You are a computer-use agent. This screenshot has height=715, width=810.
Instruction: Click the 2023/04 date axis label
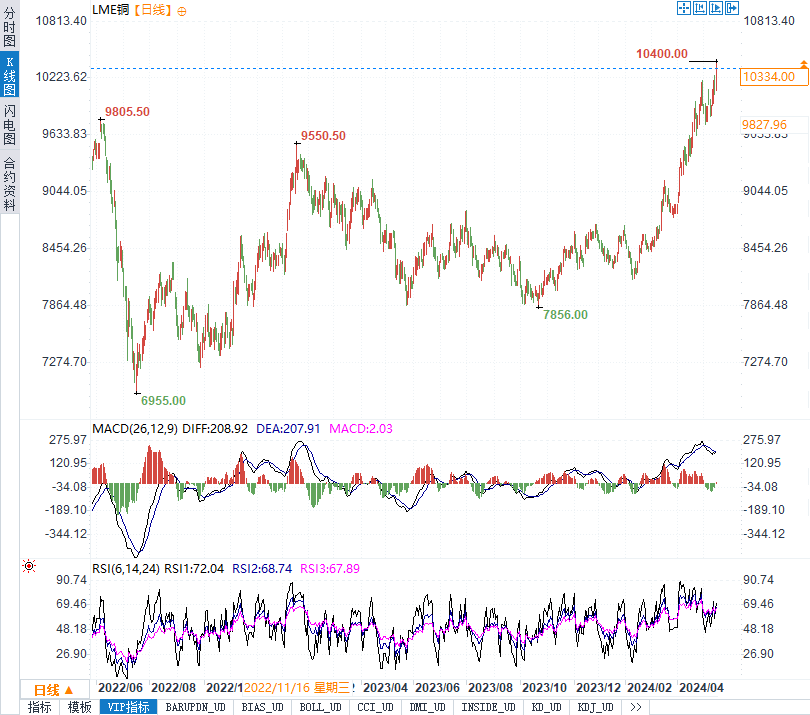[x=385, y=688]
